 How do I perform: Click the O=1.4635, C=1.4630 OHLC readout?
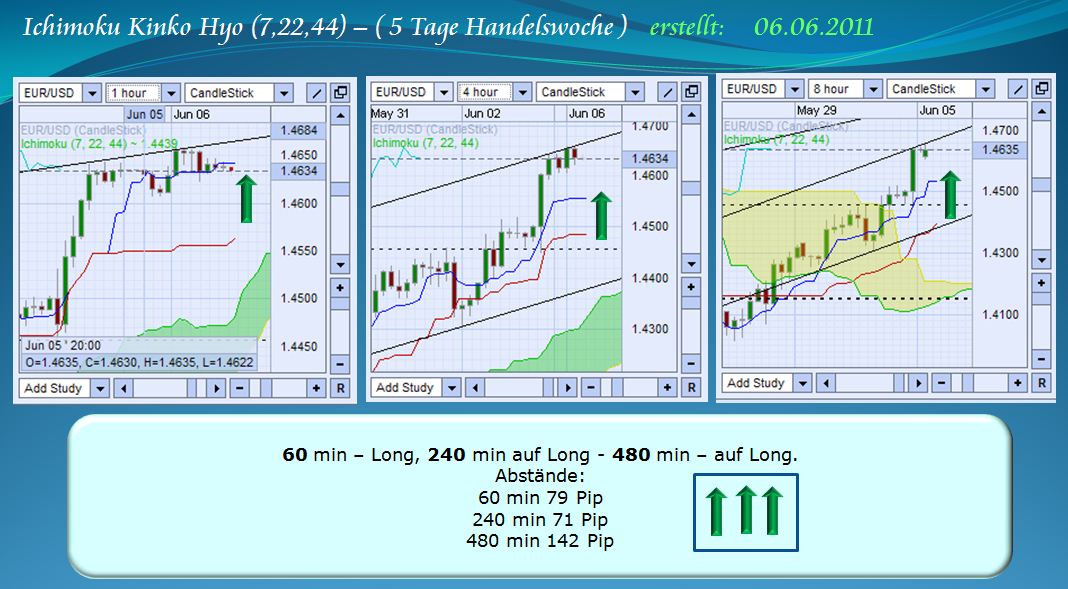[139, 363]
